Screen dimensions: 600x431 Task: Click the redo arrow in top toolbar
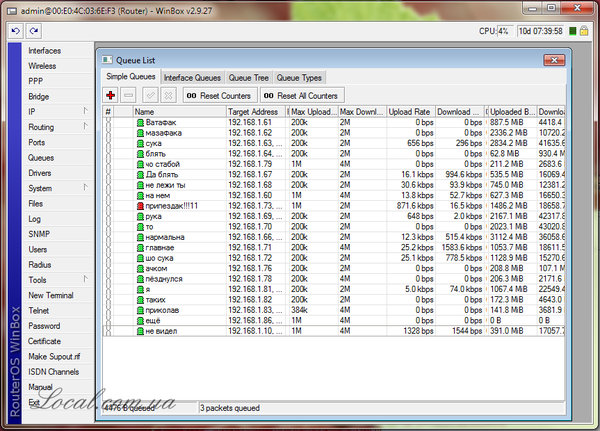(x=31, y=31)
